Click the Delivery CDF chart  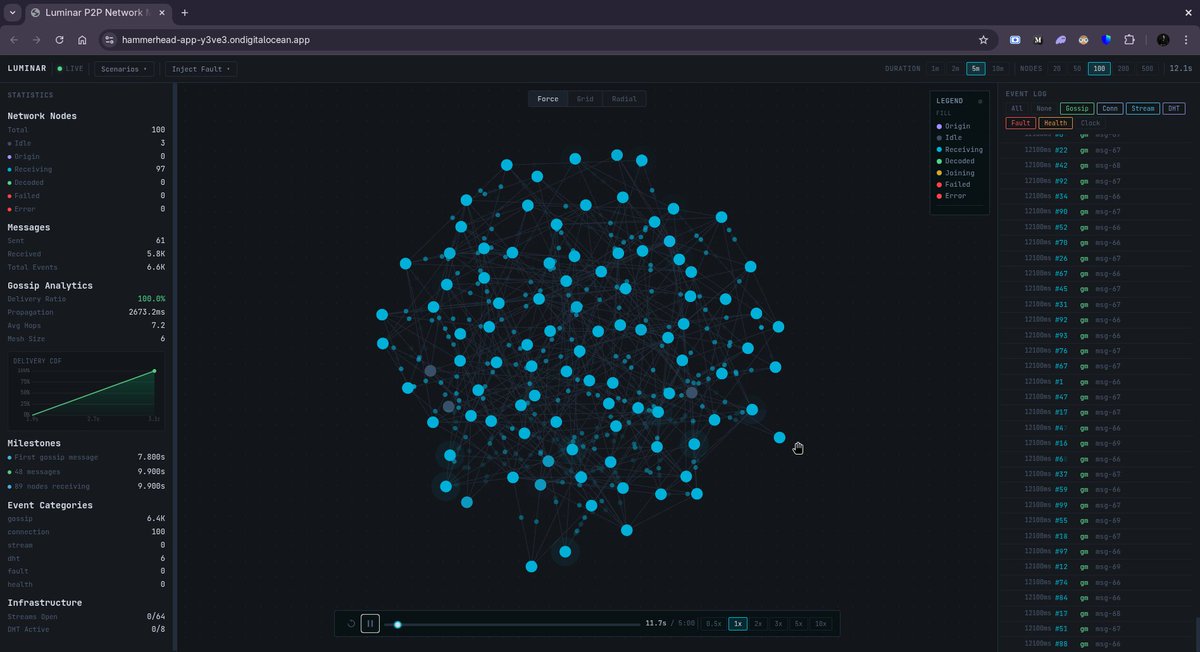pyautogui.click(x=86, y=391)
